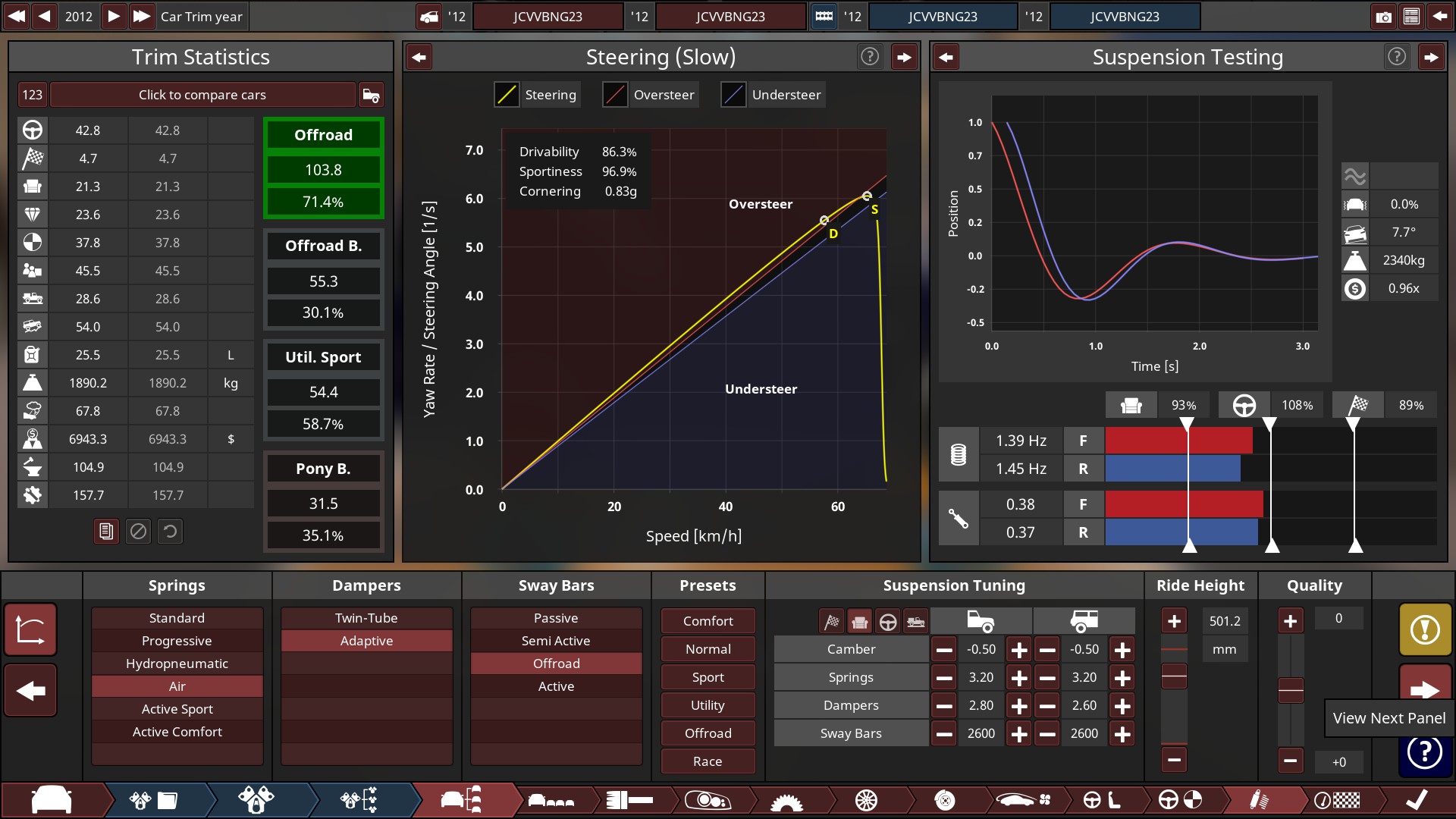Apply the Comfort suspension preset
1456x819 pixels.
pos(708,621)
